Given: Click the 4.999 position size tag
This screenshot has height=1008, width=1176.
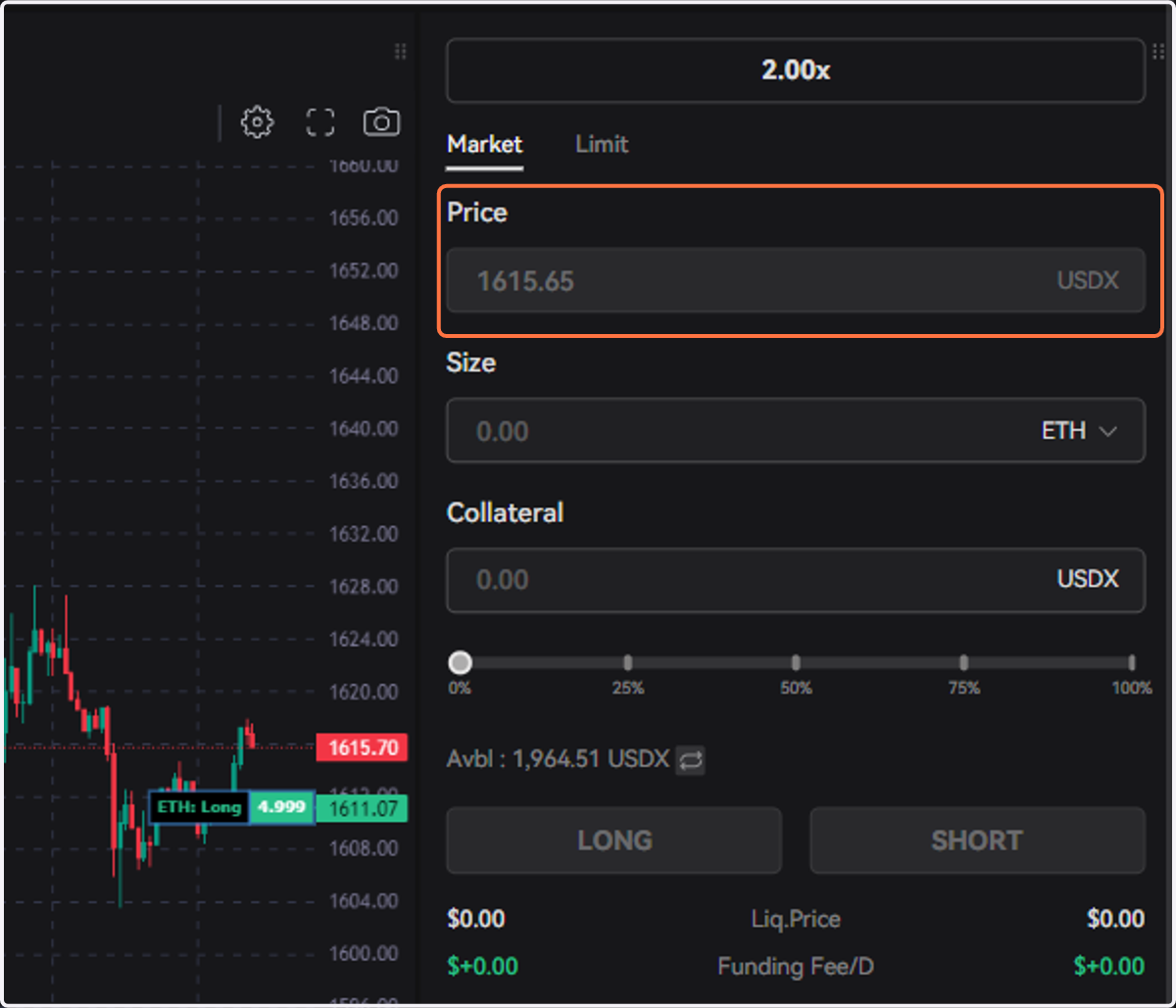Looking at the screenshot, I should 282,808.
